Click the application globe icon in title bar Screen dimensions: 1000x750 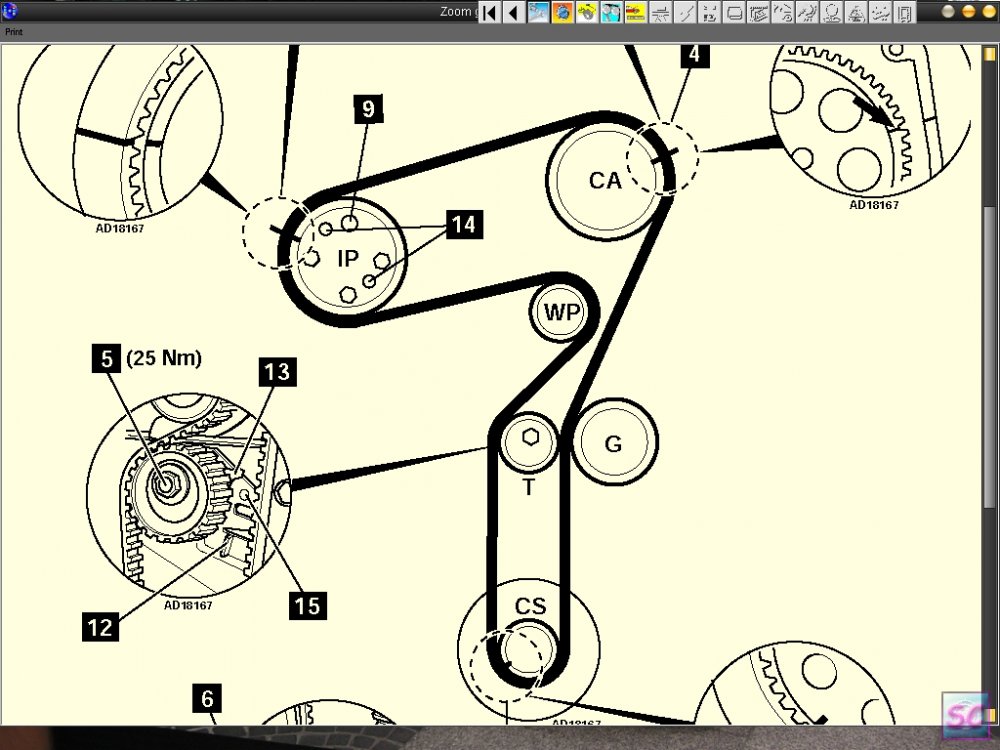pos(10,10)
